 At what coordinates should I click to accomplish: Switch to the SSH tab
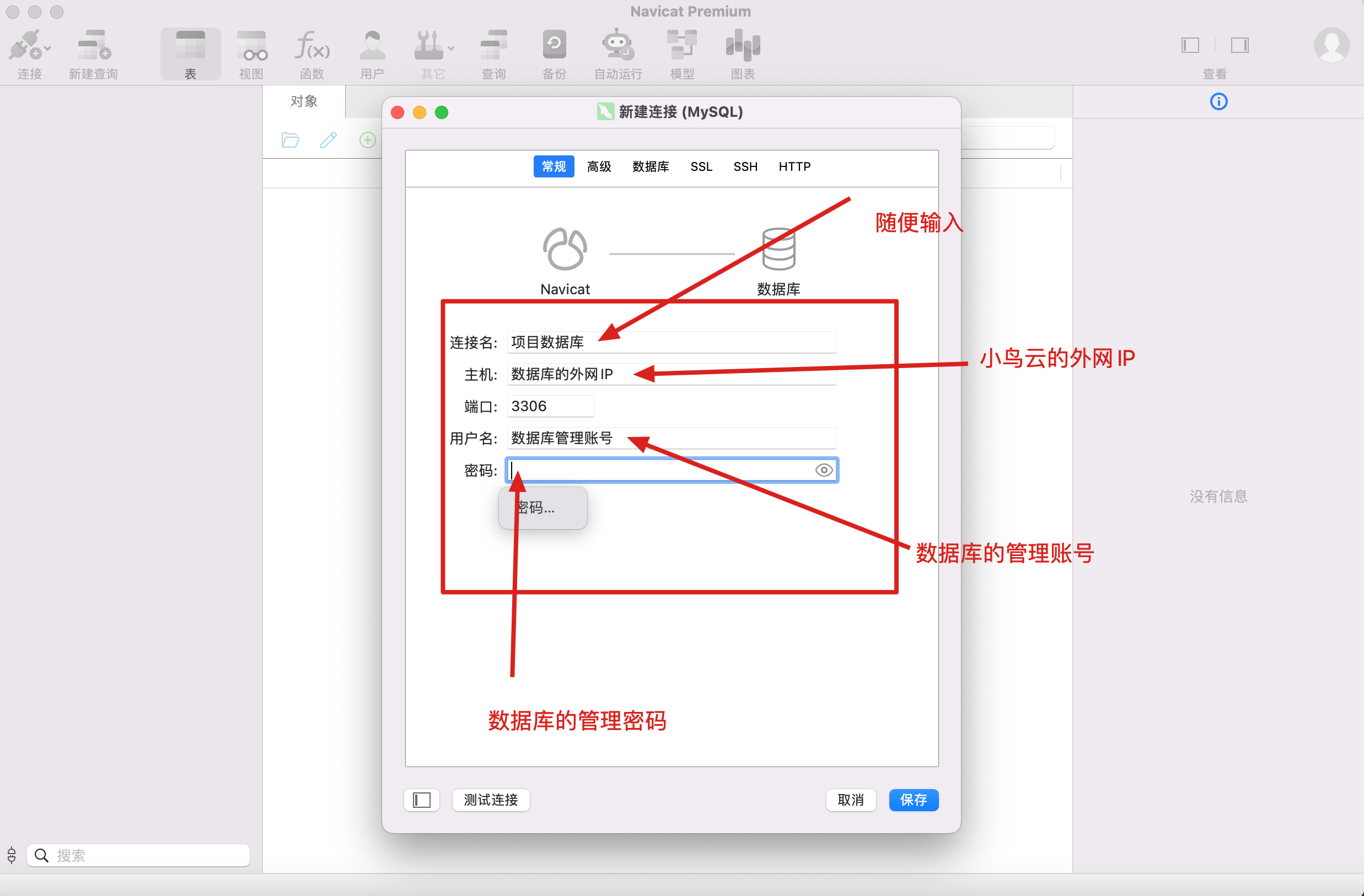pos(745,167)
